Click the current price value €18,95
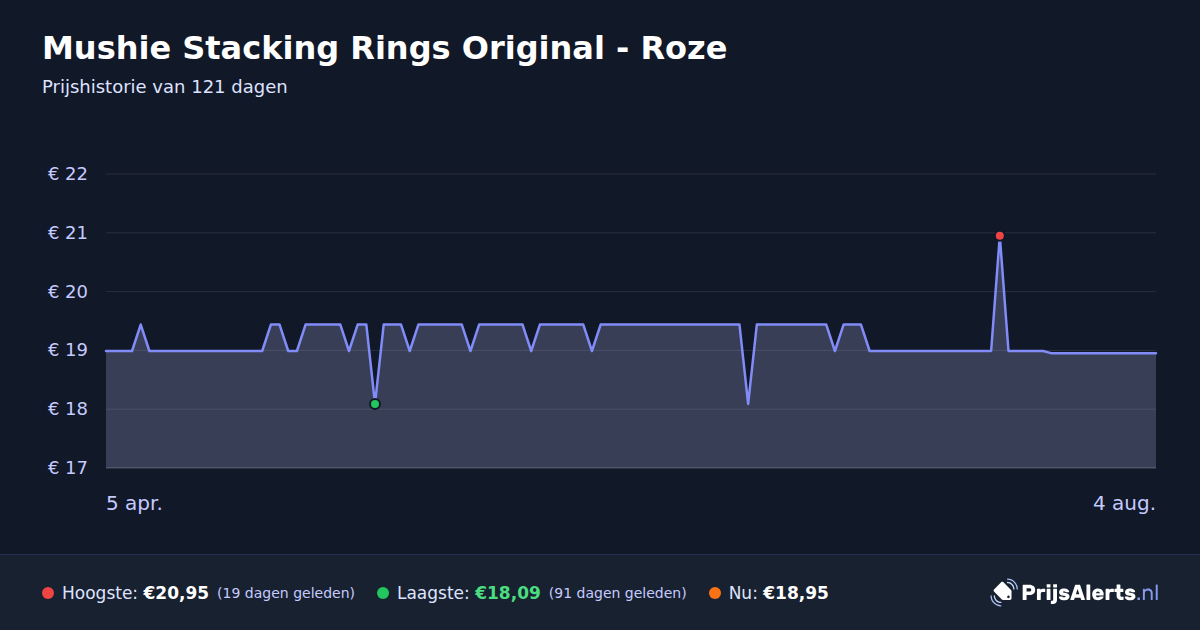Screen dimensions: 1200x630 click(796, 593)
